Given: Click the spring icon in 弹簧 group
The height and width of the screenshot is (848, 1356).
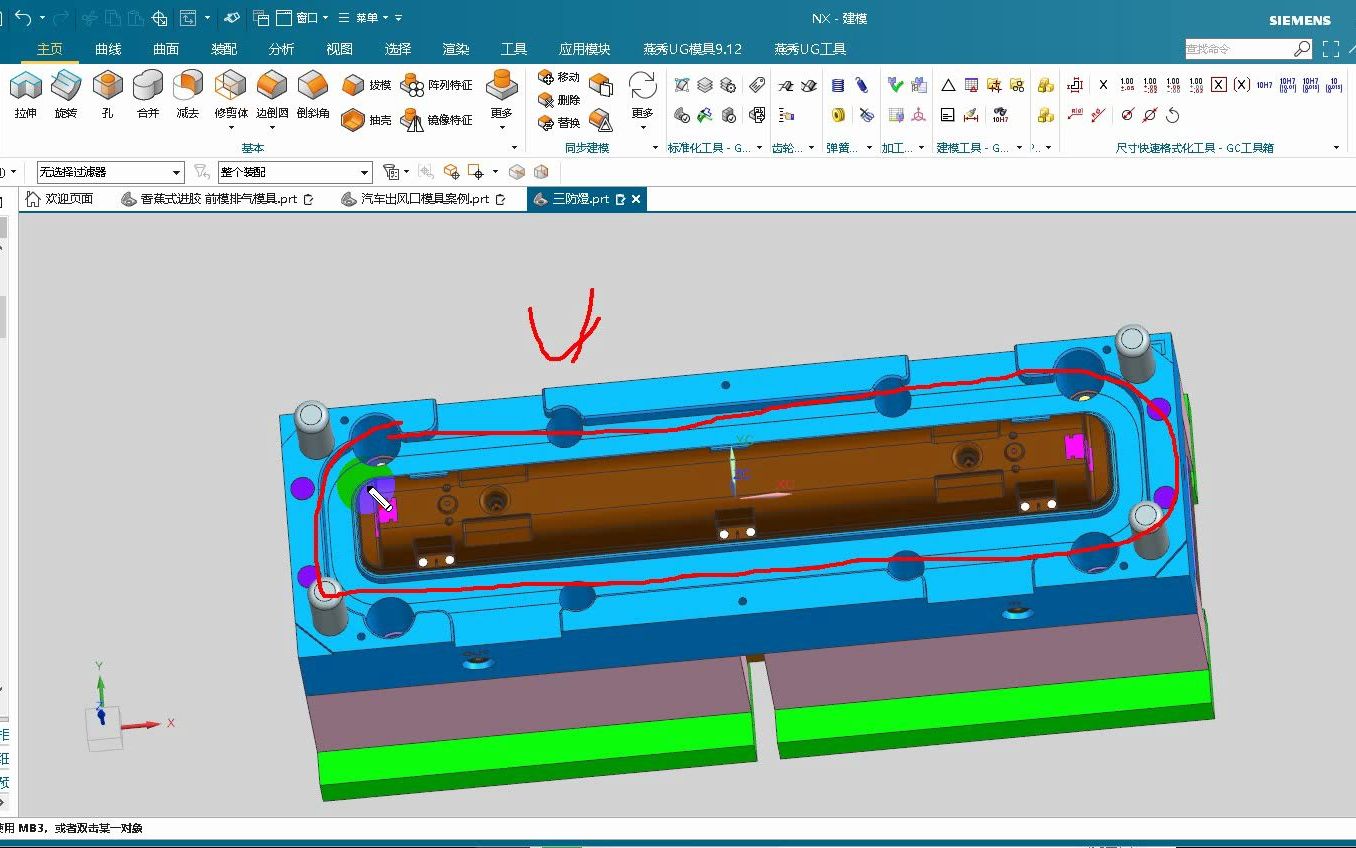Looking at the screenshot, I should [x=861, y=86].
